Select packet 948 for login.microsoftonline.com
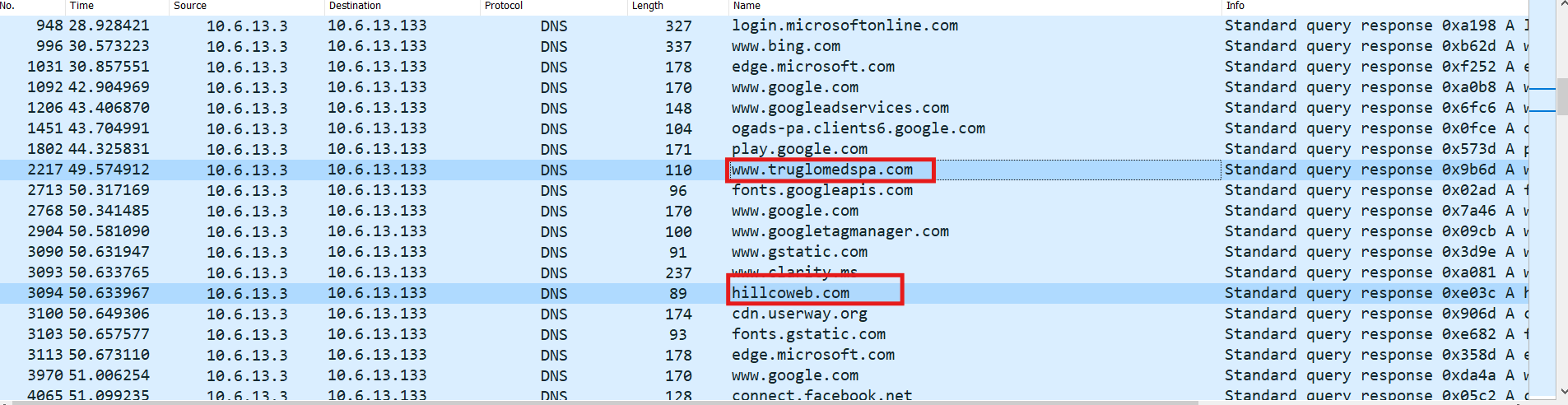1568x405 pixels. 844,26
